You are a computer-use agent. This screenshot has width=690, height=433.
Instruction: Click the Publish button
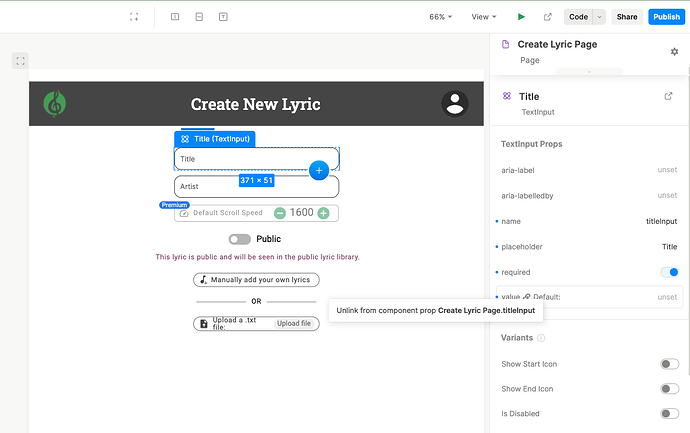(666, 17)
